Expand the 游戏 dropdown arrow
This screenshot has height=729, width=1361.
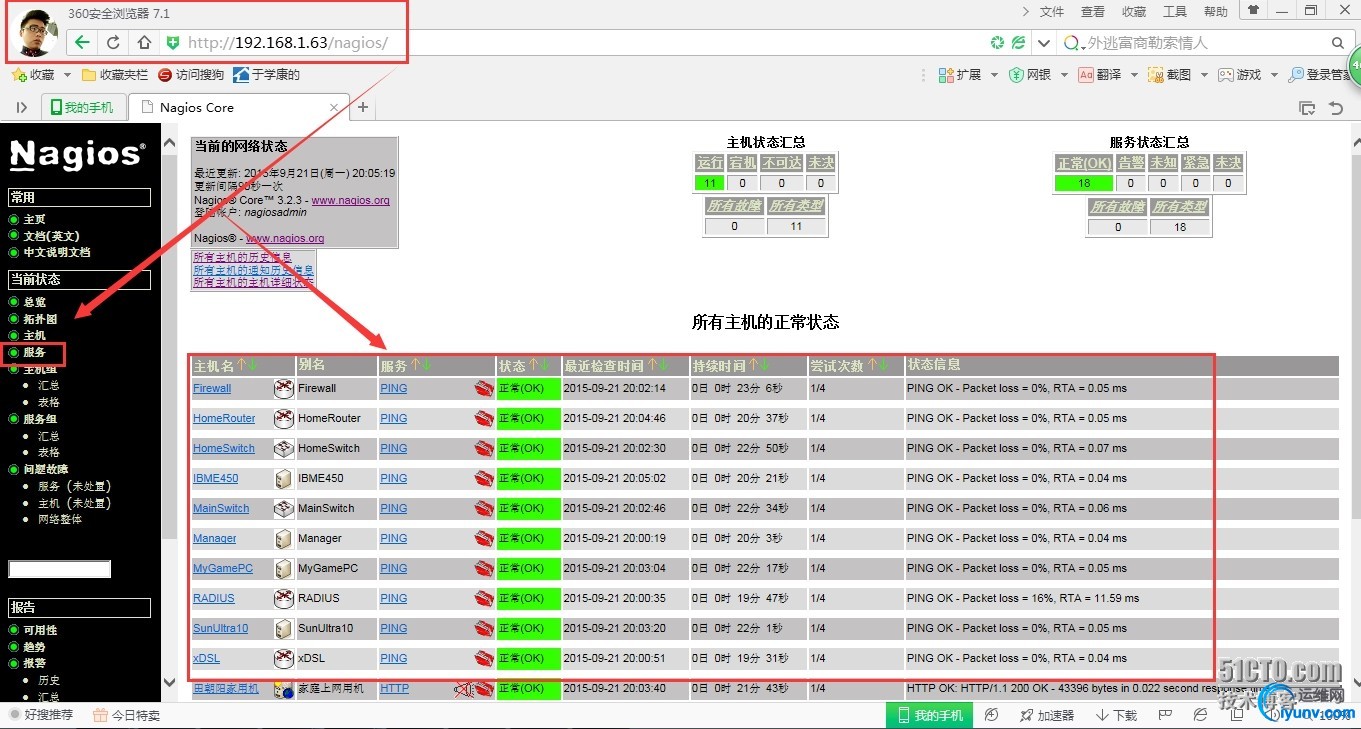click(1273, 75)
